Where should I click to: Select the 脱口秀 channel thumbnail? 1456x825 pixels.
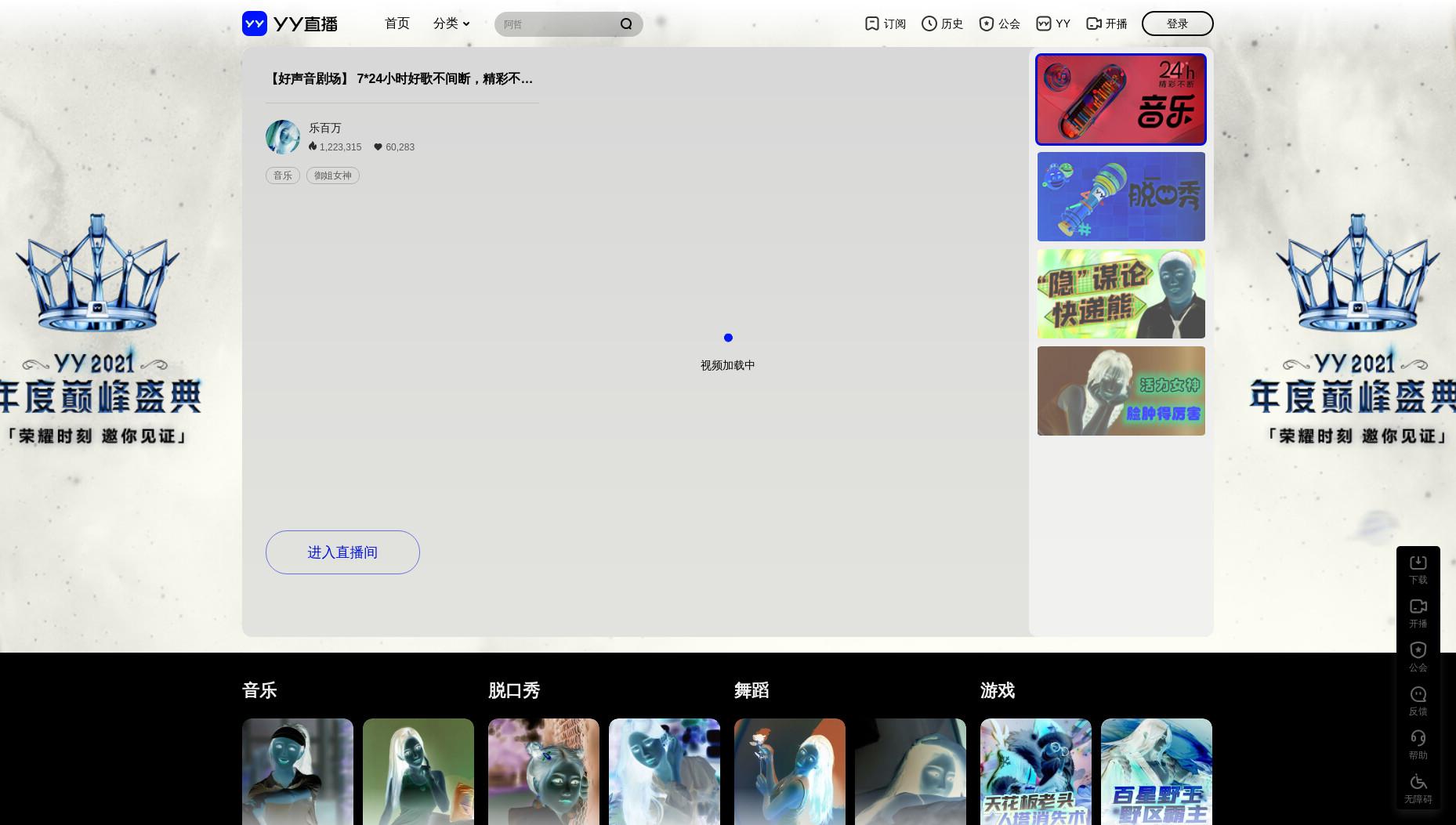1121,197
